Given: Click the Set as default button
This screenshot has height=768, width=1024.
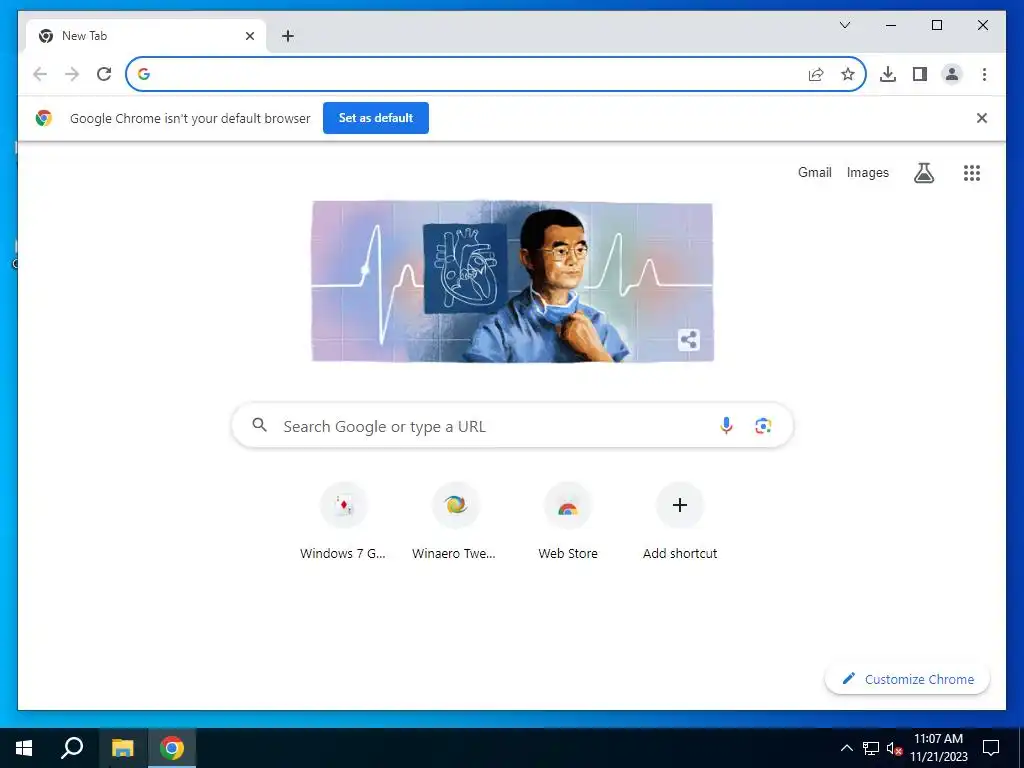Looking at the screenshot, I should (x=376, y=118).
